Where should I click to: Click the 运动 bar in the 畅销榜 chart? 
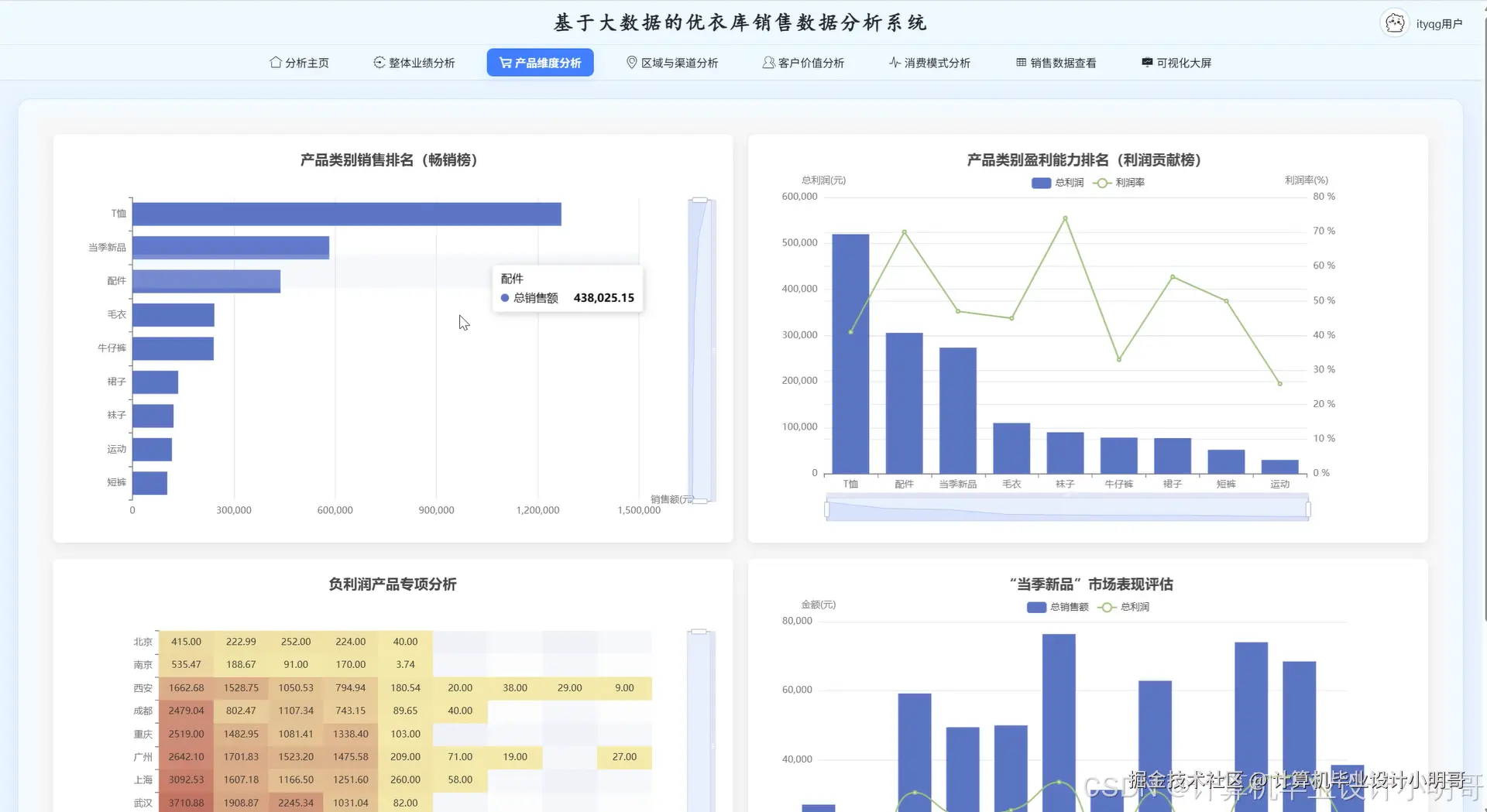click(x=152, y=450)
